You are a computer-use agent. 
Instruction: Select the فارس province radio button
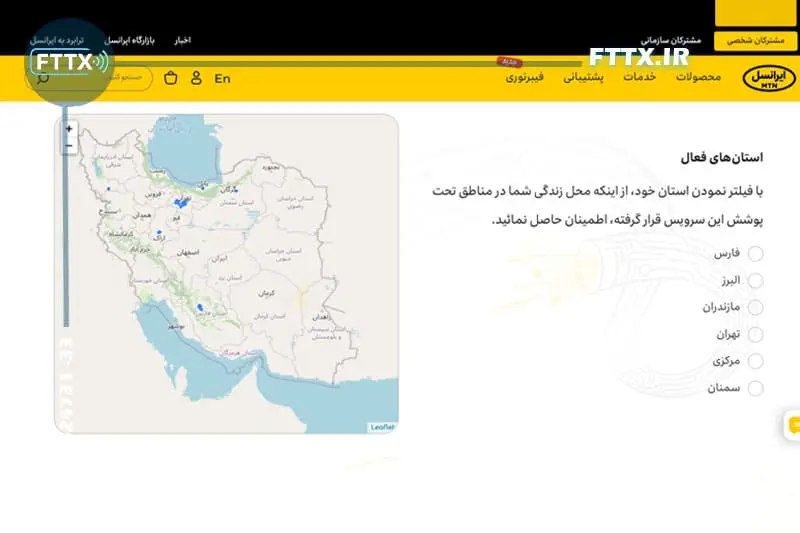pos(755,253)
